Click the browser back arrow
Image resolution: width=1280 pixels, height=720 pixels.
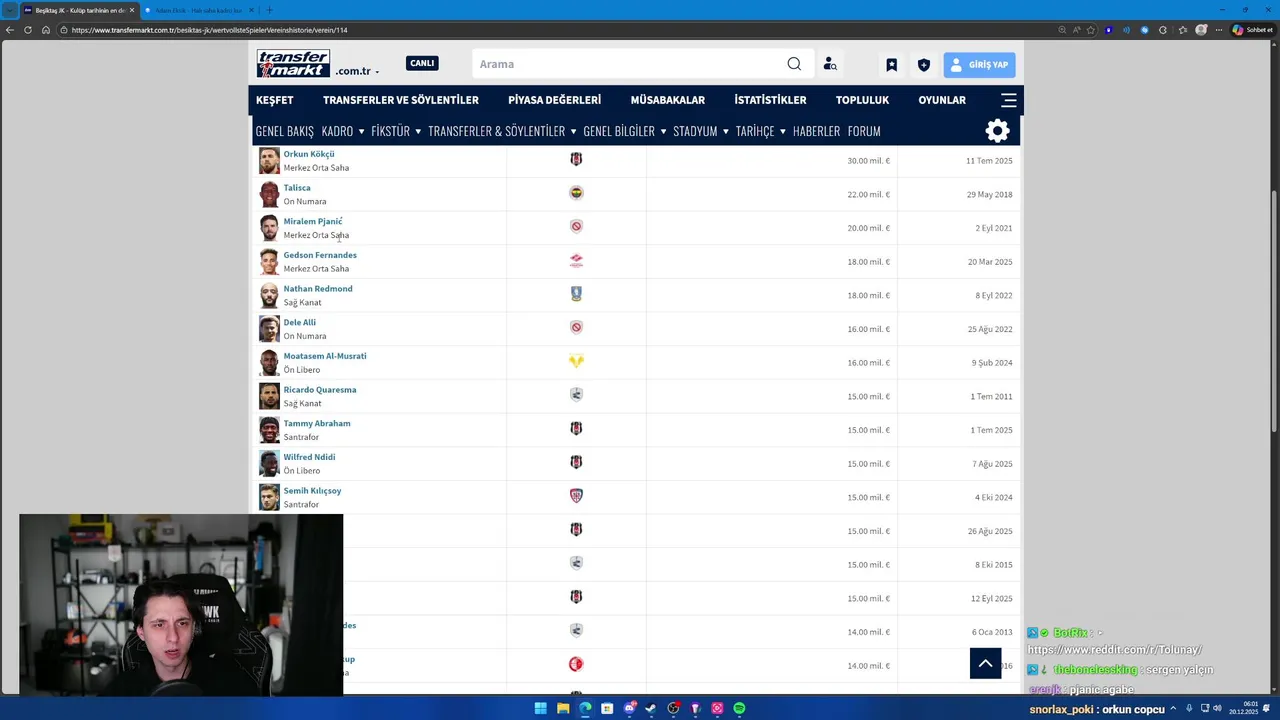tap(10, 30)
